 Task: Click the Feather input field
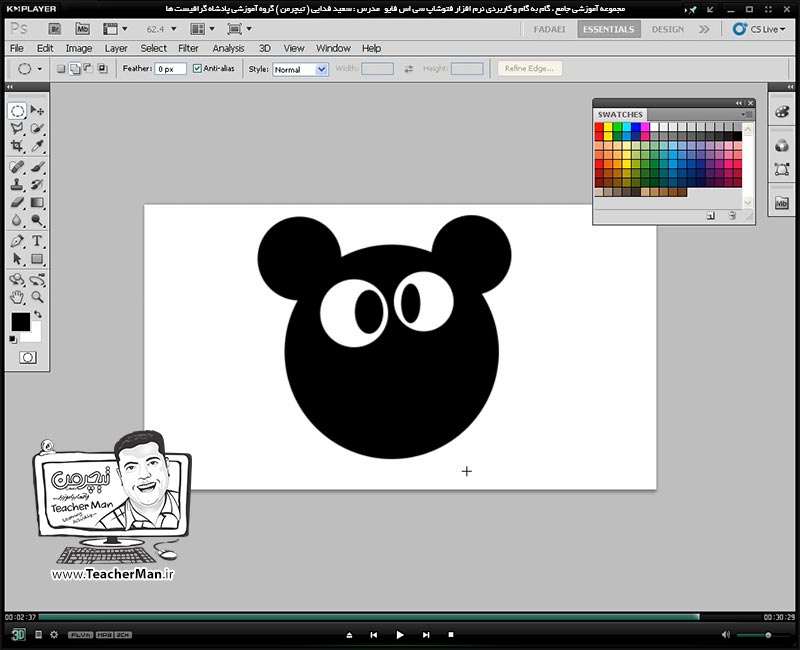170,69
